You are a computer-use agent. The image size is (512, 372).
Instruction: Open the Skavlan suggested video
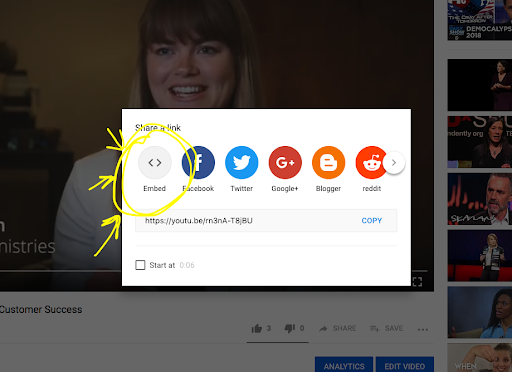coord(480,199)
